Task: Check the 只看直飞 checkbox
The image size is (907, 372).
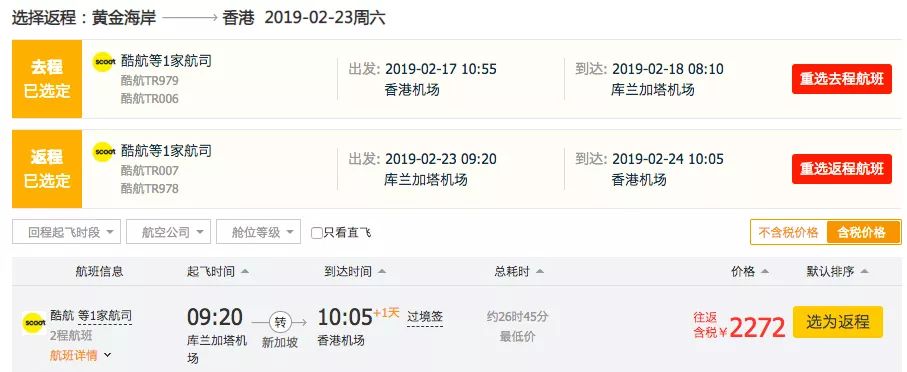Action: [x=316, y=233]
